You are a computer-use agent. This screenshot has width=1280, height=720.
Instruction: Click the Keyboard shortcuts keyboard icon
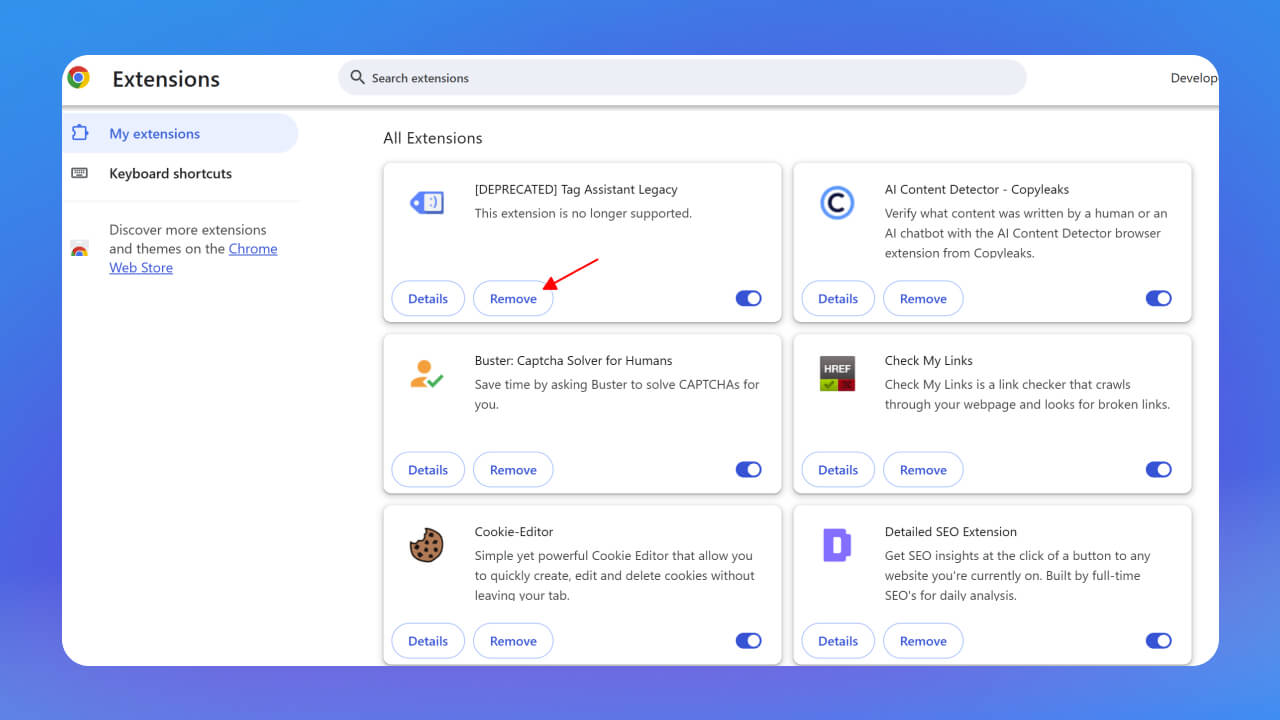click(x=80, y=173)
